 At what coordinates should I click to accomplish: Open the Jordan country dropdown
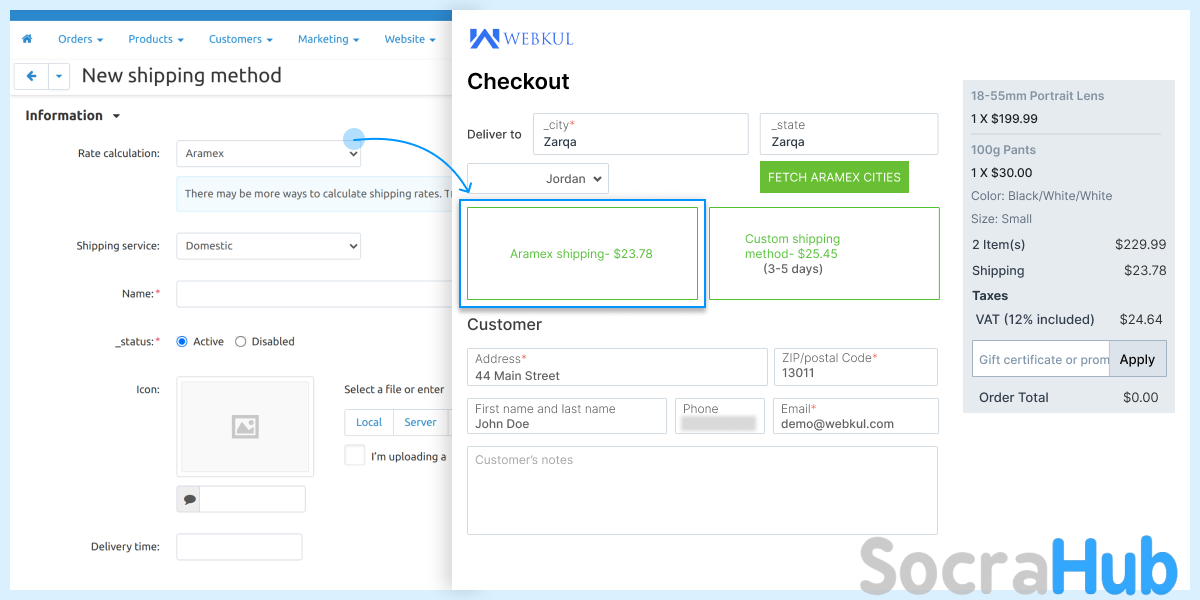click(x=538, y=179)
